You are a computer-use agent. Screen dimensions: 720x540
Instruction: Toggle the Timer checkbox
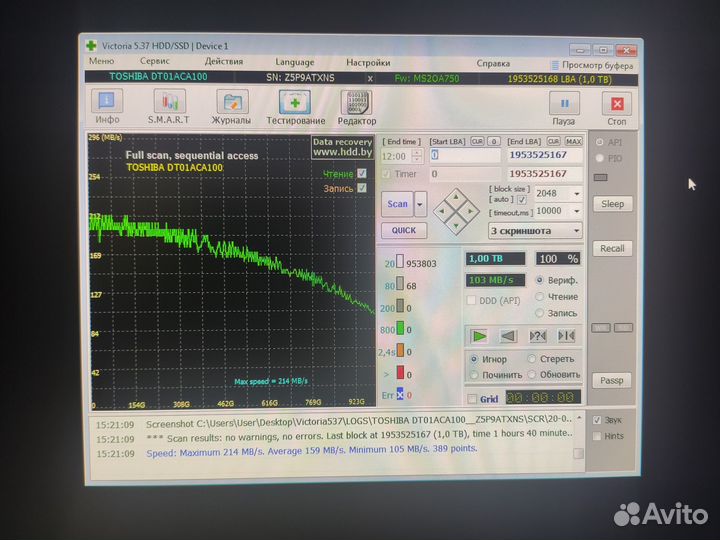[x=386, y=174]
